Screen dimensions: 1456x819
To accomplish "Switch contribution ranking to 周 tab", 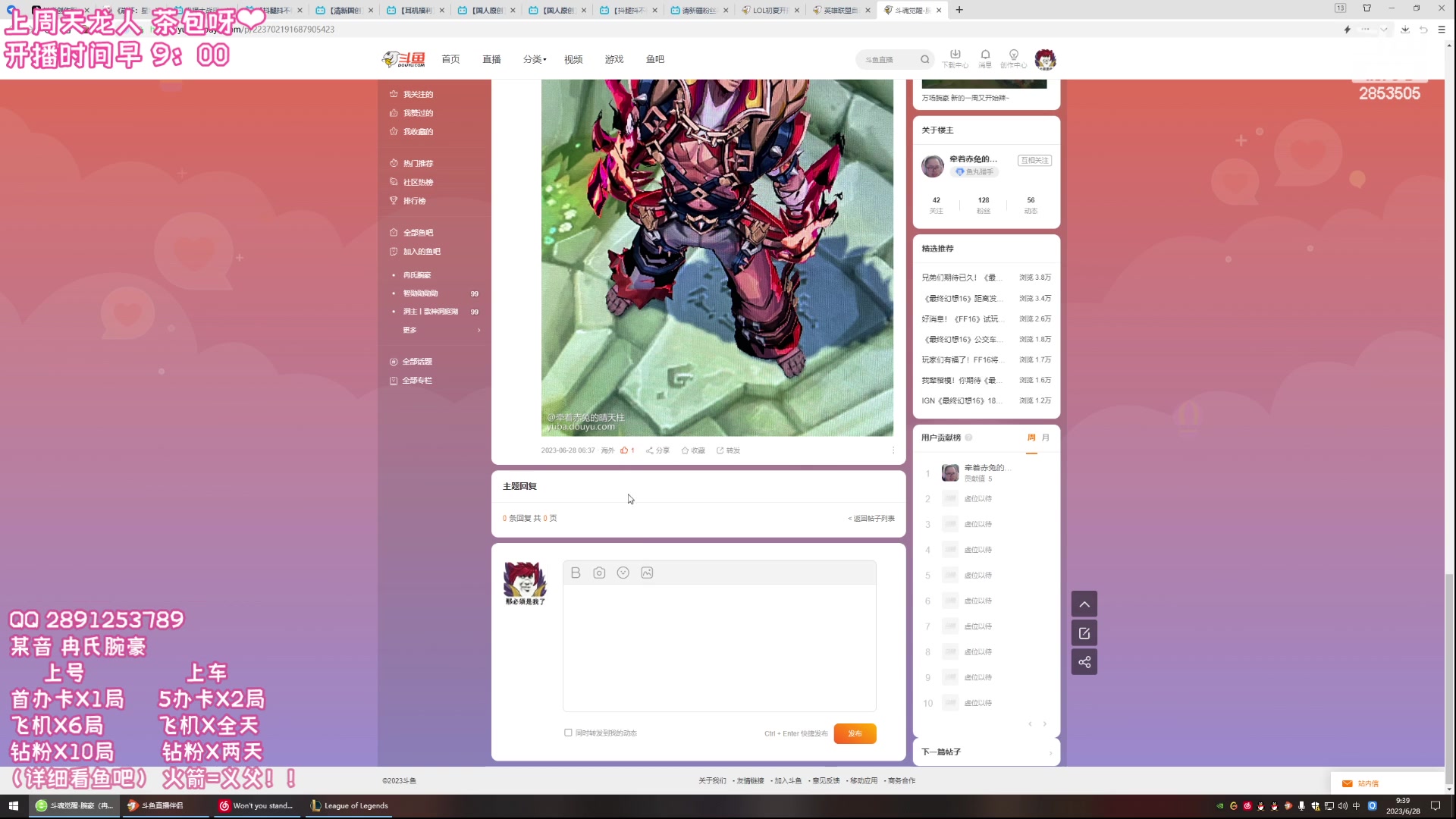I will pos(1031,438).
